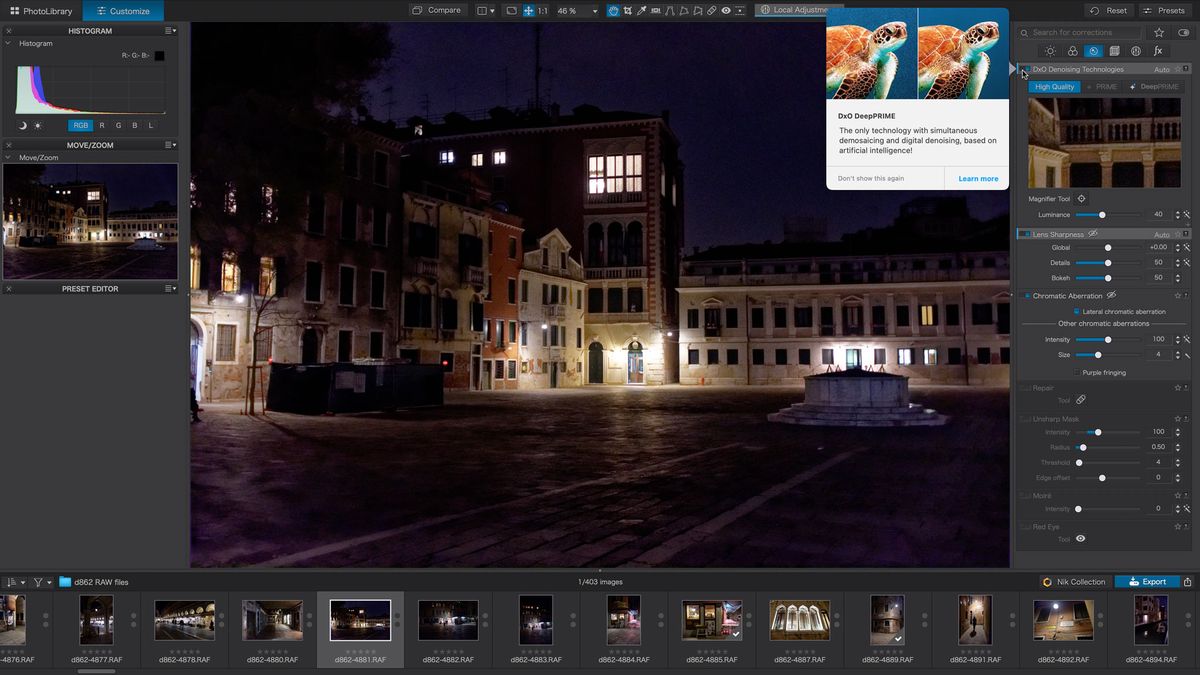Adjust the Luminance slider

coord(1107,215)
